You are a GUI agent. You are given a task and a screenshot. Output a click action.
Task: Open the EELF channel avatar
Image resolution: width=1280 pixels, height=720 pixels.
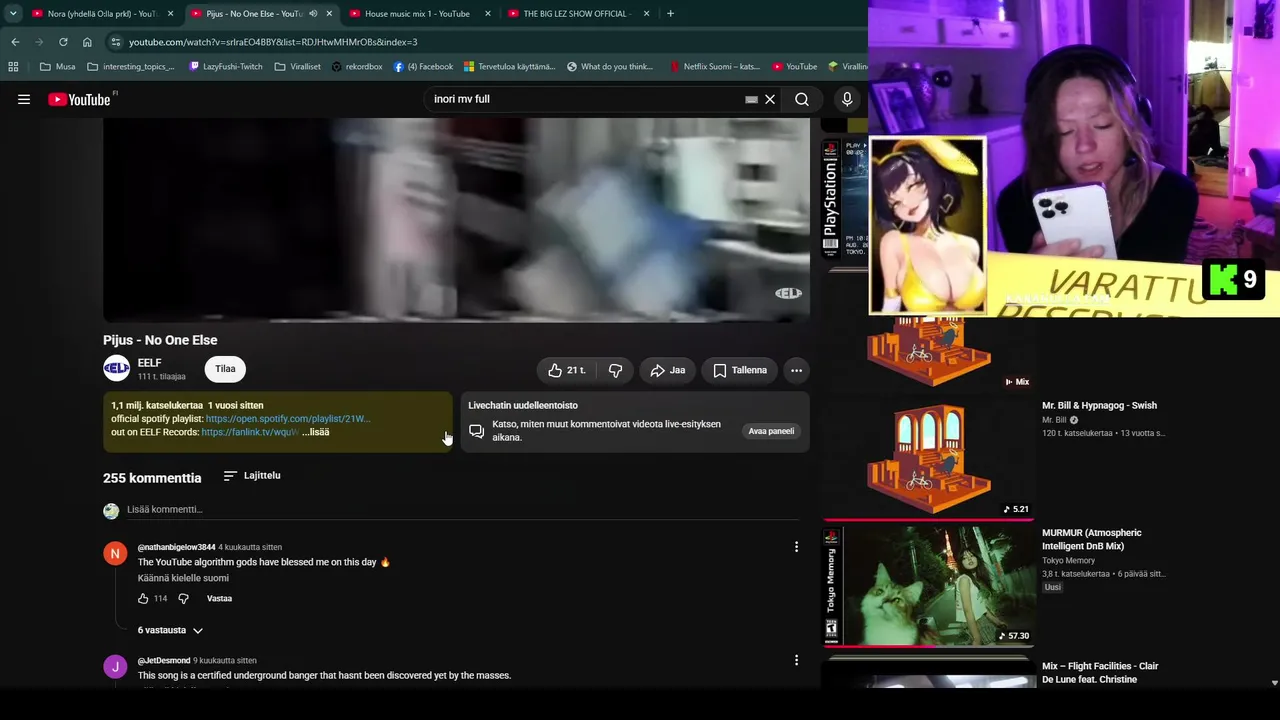click(x=116, y=369)
